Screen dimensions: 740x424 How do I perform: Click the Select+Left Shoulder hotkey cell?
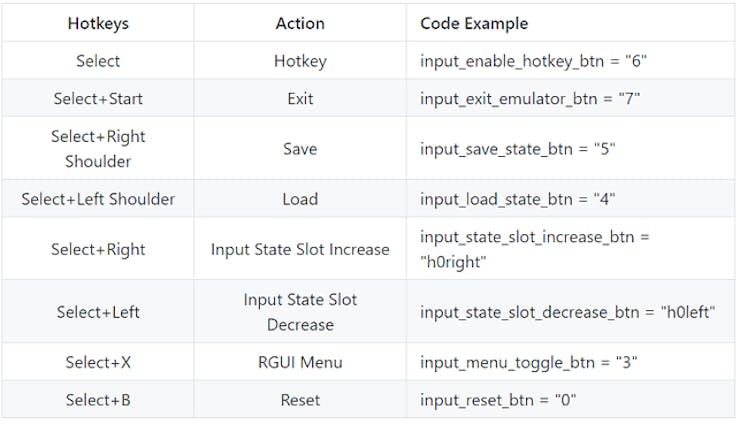coord(98,199)
